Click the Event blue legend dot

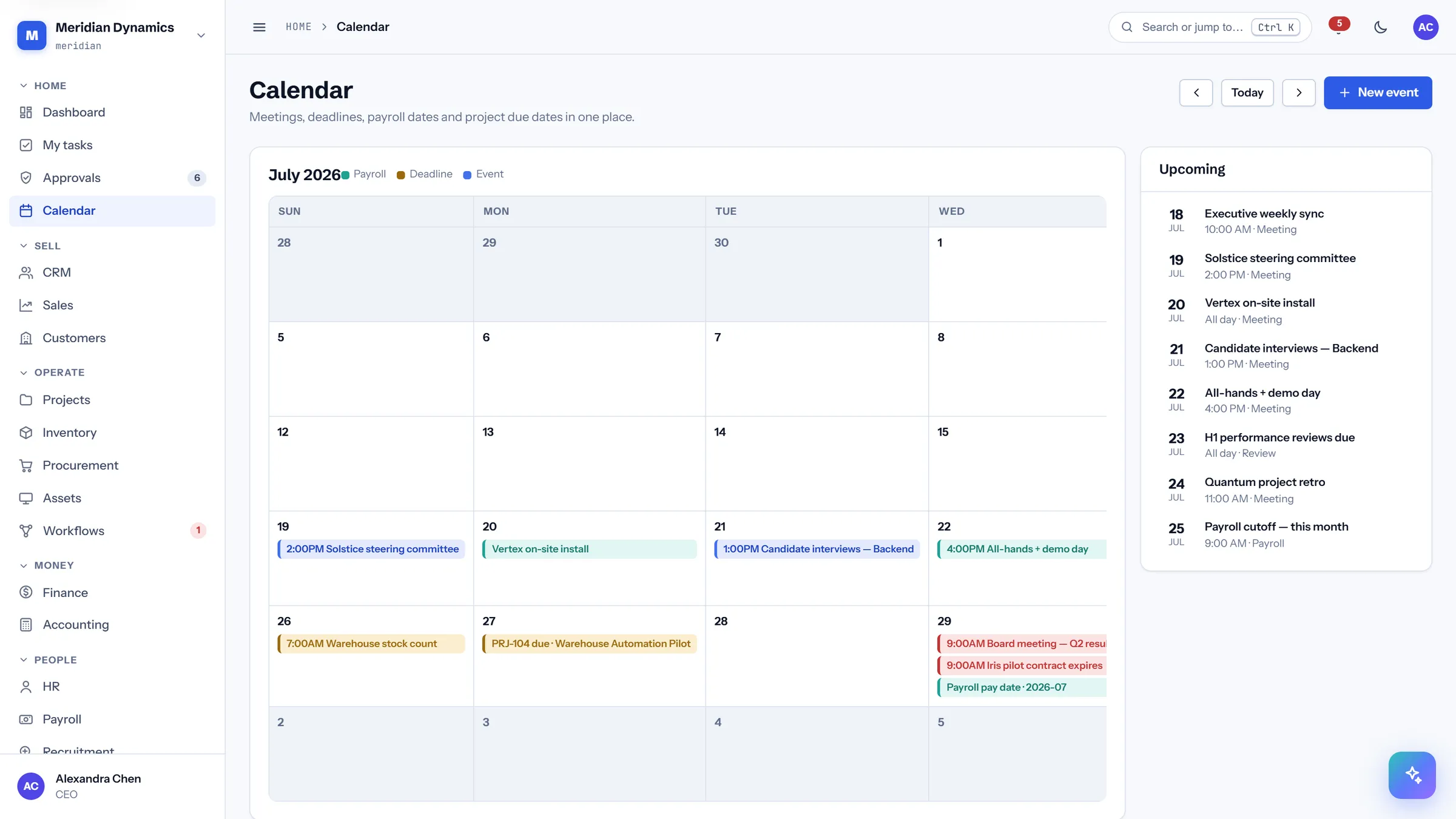pos(467,175)
